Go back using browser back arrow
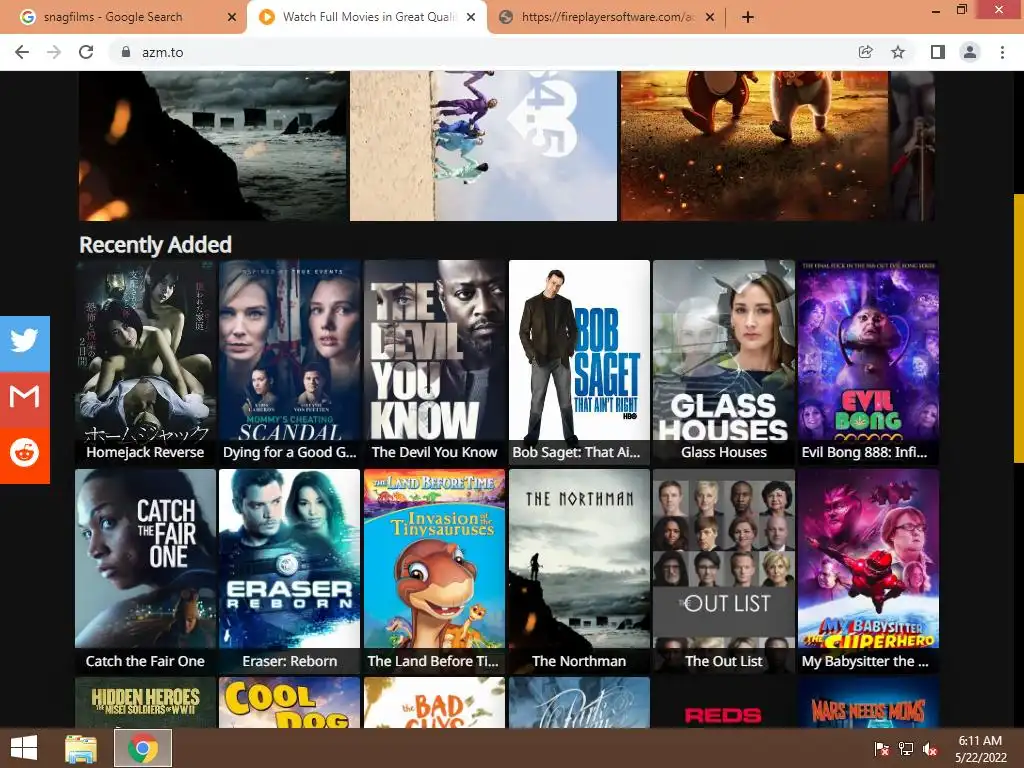 point(22,52)
